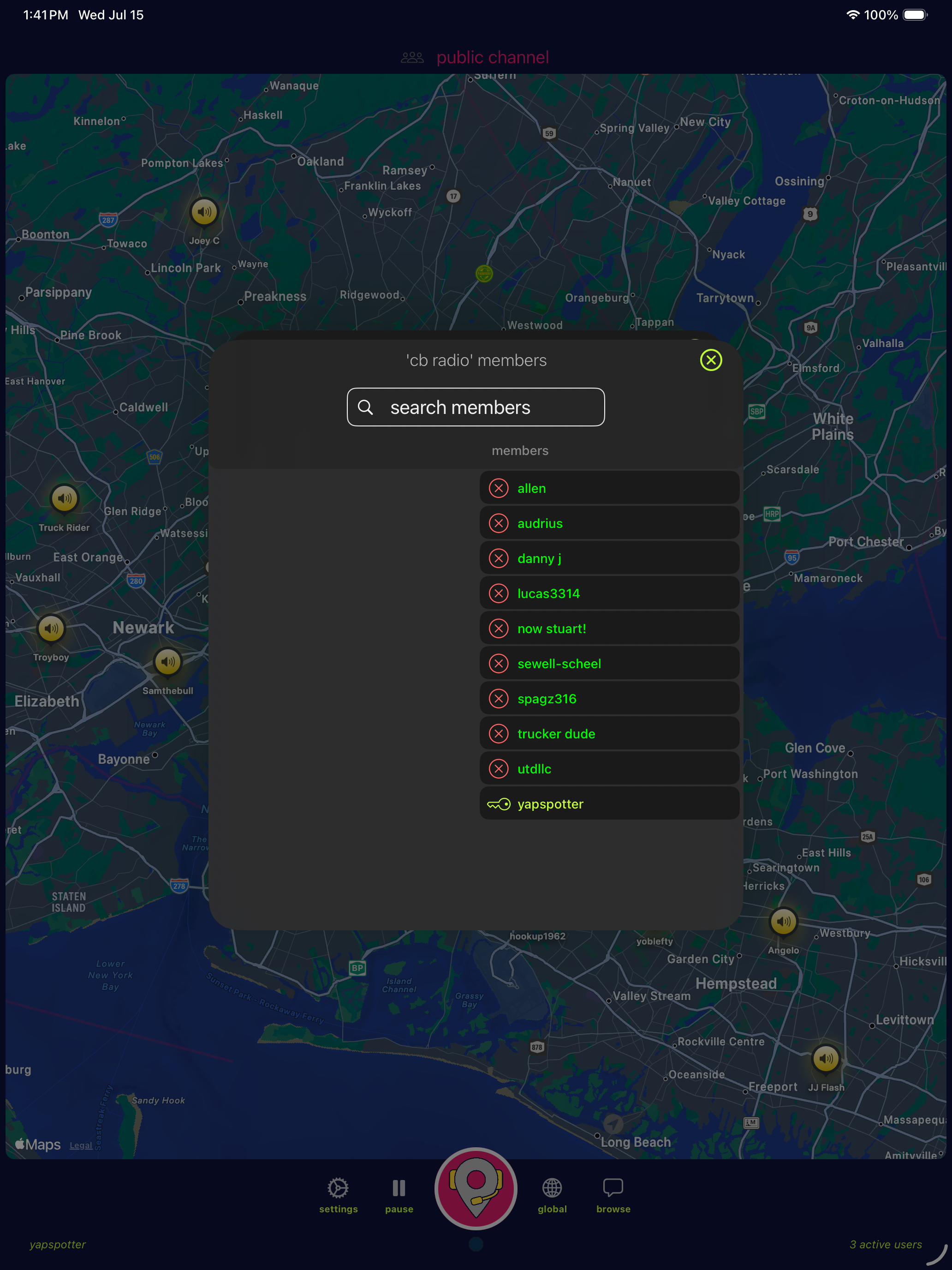Pause playback with the pause button

tap(399, 1195)
